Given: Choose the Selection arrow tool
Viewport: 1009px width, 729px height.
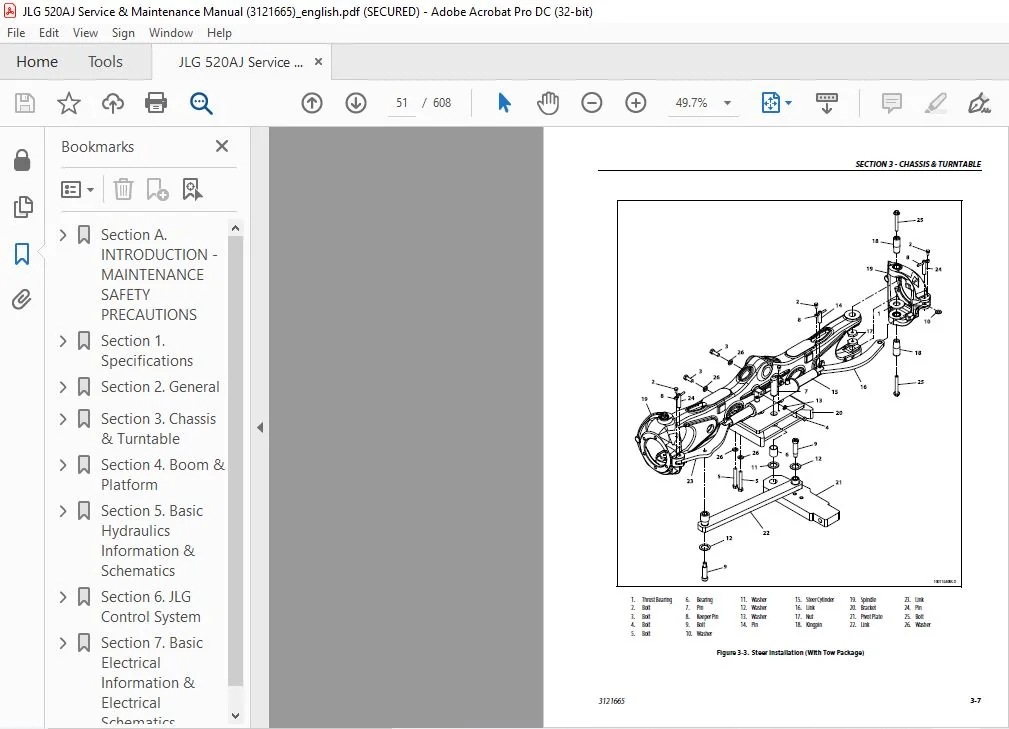Looking at the screenshot, I should (504, 103).
